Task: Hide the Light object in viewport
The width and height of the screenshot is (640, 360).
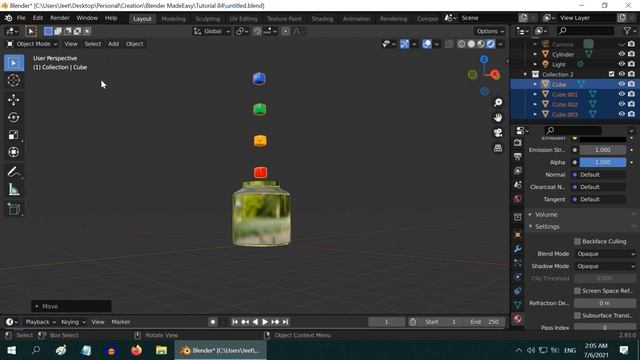Action: point(621,64)
